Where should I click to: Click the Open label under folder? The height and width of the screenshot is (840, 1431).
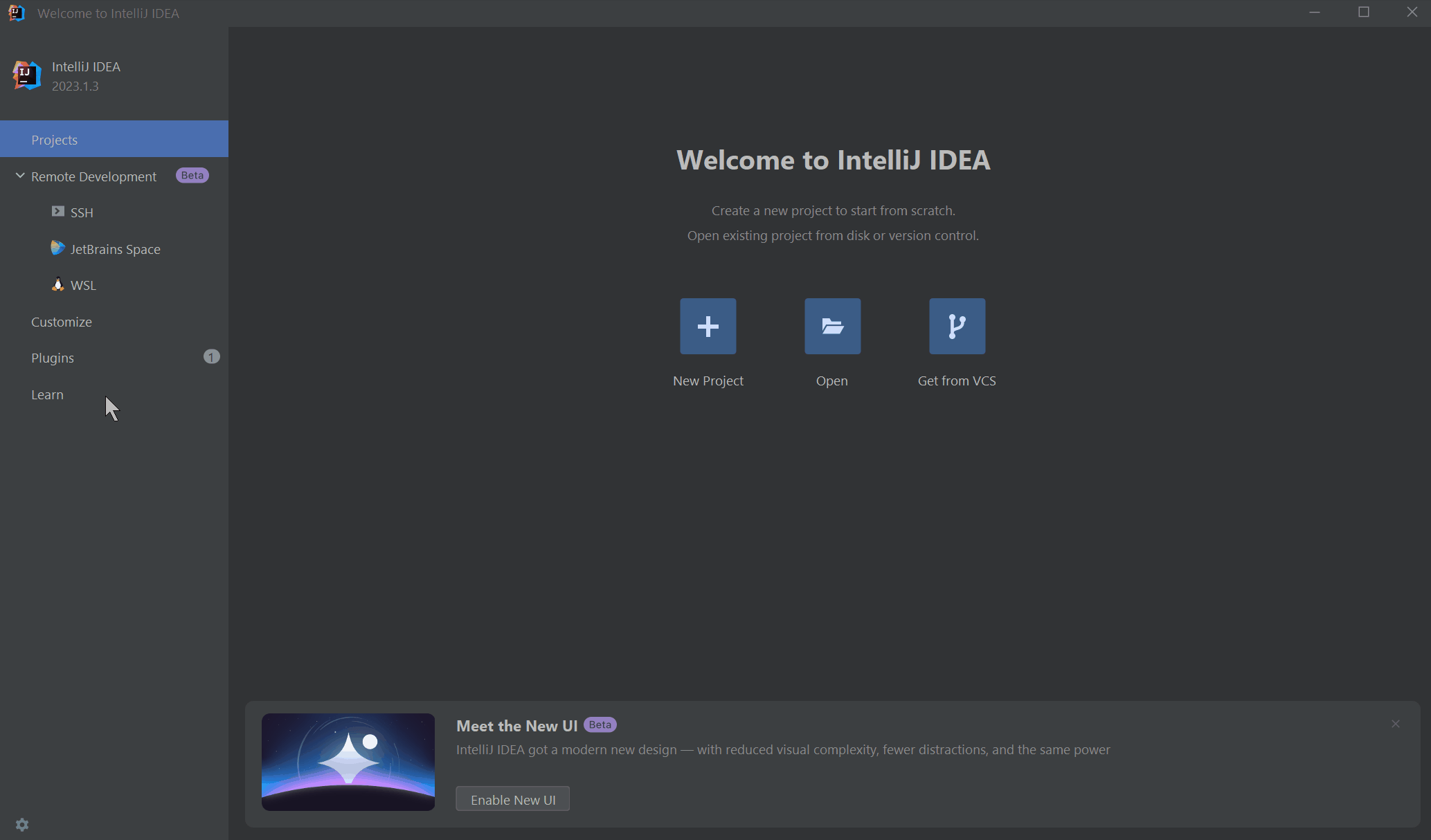[831, 381]
